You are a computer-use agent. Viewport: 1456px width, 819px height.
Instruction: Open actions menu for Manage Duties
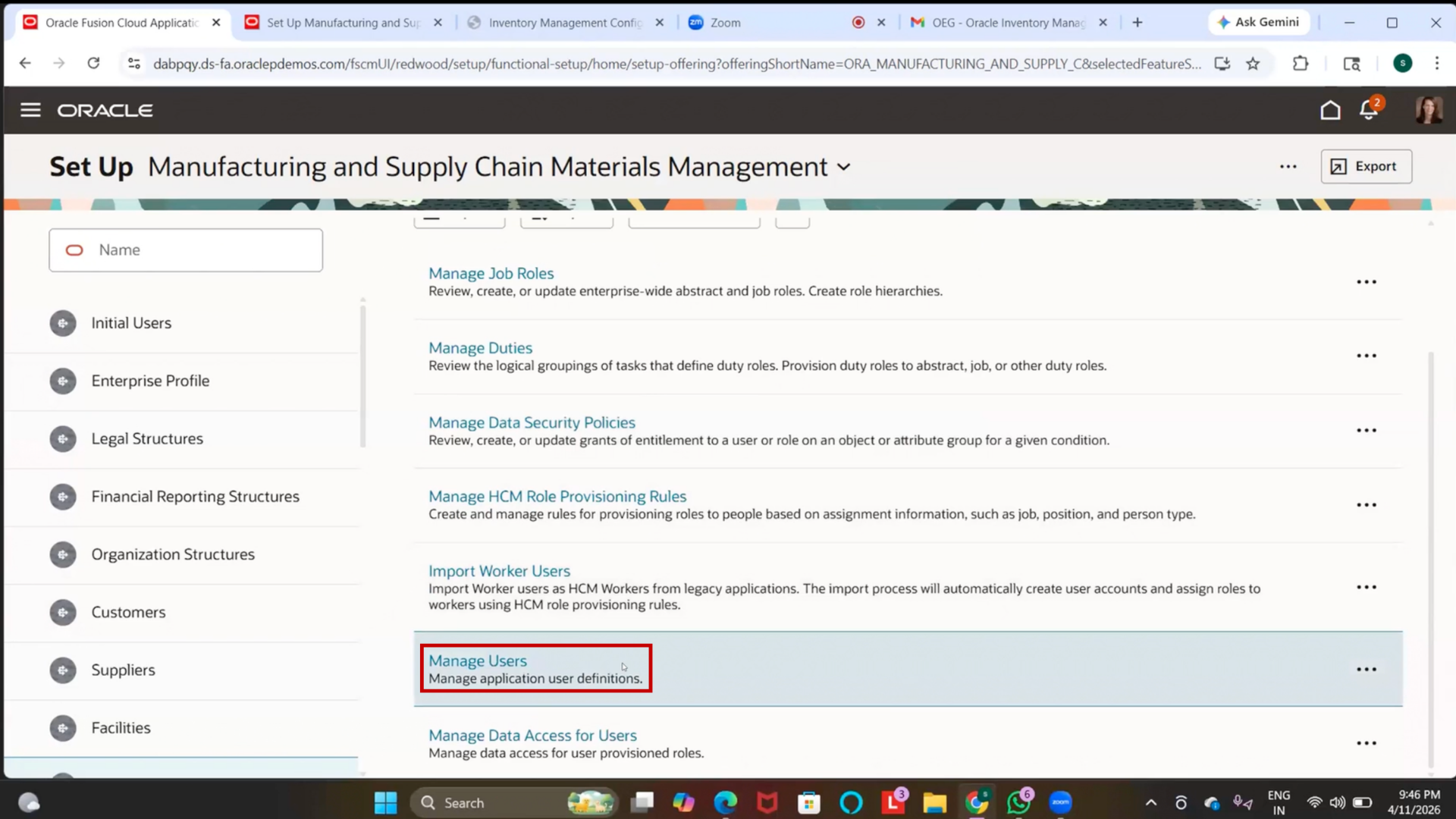(x=1367, y=356)
